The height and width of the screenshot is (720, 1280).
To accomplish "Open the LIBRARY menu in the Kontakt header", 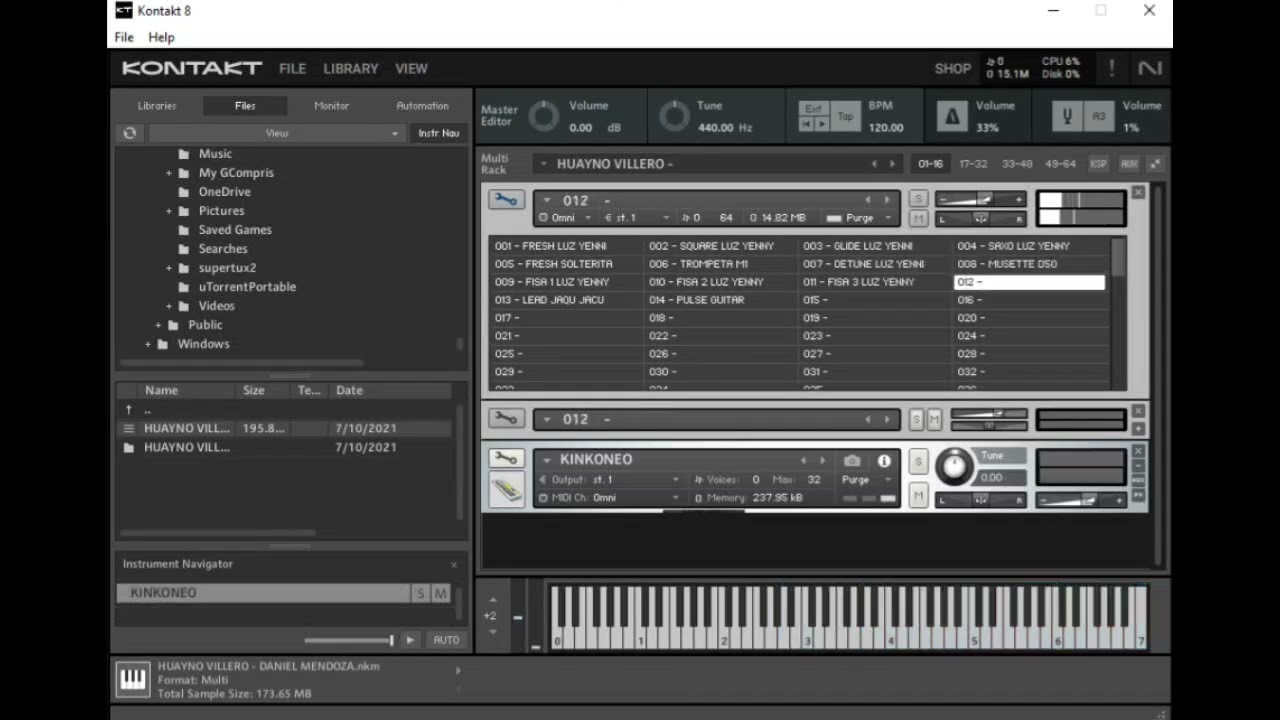I will point(350,68).
